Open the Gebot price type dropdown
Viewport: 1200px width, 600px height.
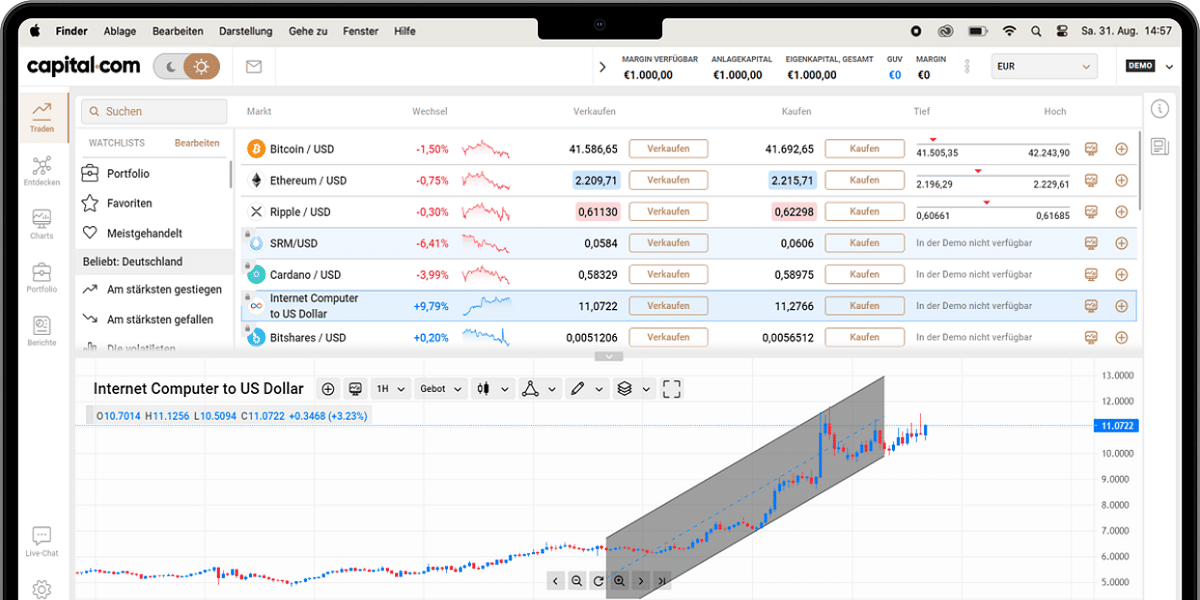(x=441, y=389)
